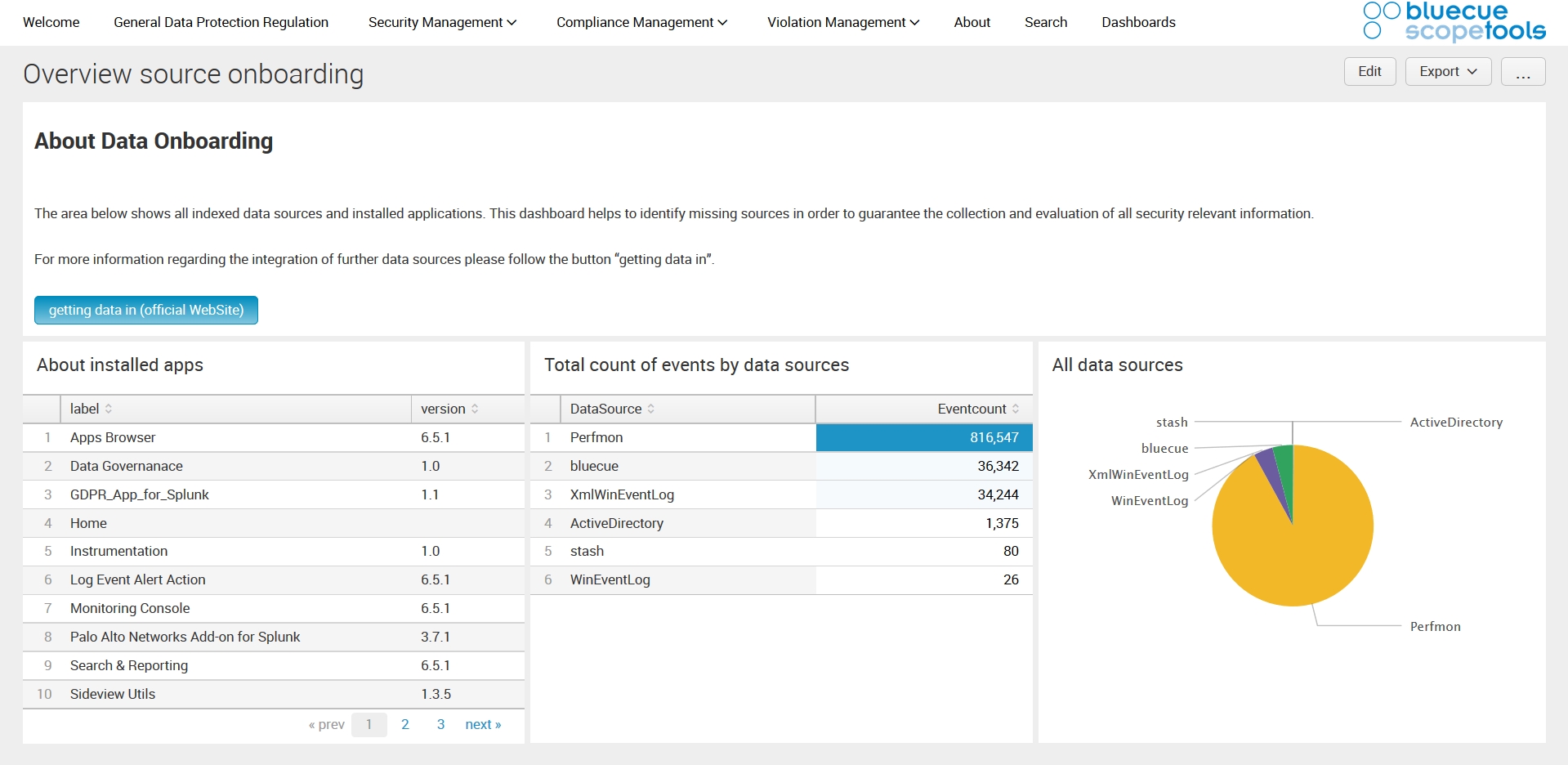Image resolution: width=1568 pixels, height=765 pixels.
Task: Click the green pie chart slice
Action: 1285,474
